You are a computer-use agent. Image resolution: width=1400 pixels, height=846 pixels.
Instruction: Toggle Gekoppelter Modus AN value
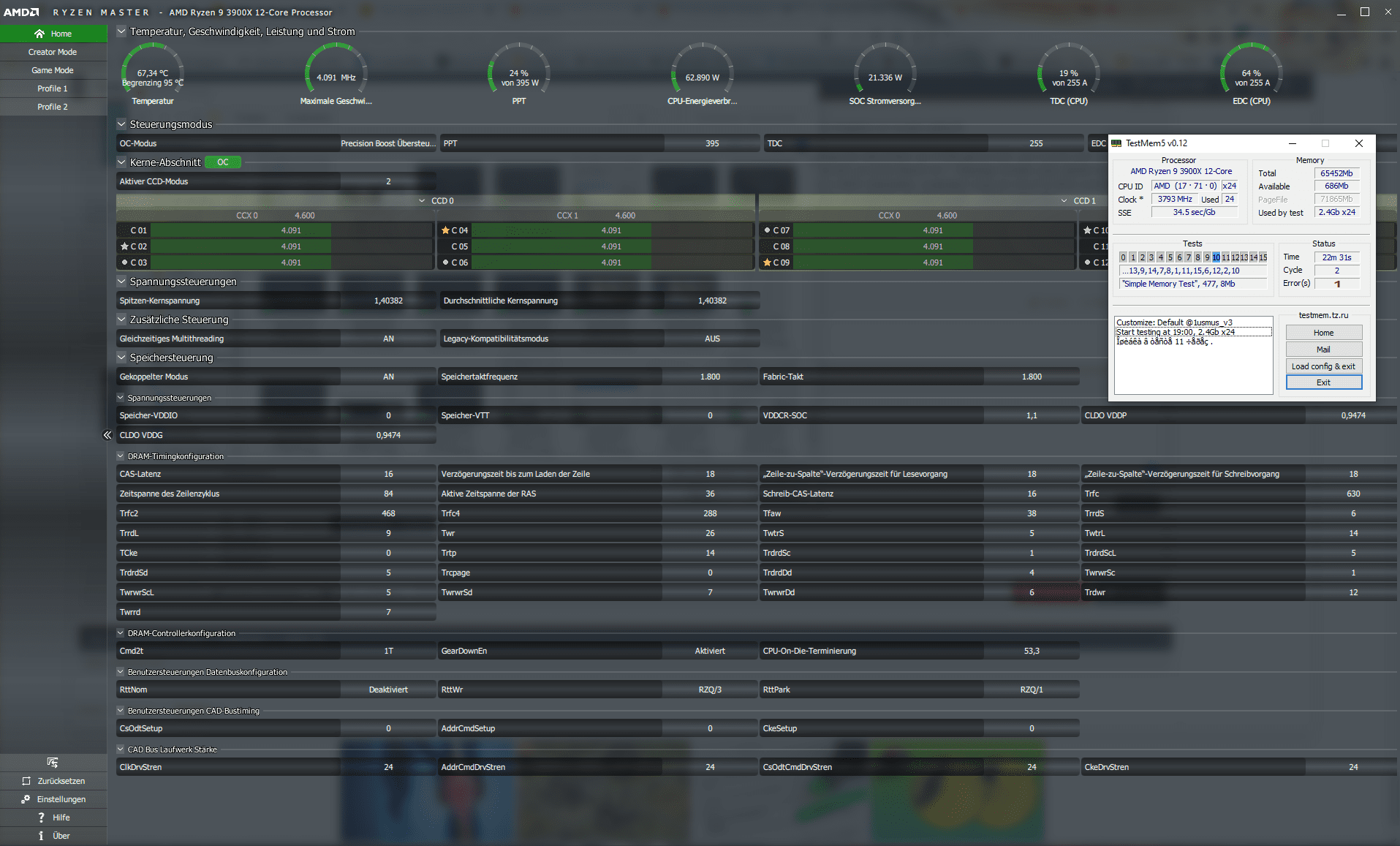tap(388, 377)
